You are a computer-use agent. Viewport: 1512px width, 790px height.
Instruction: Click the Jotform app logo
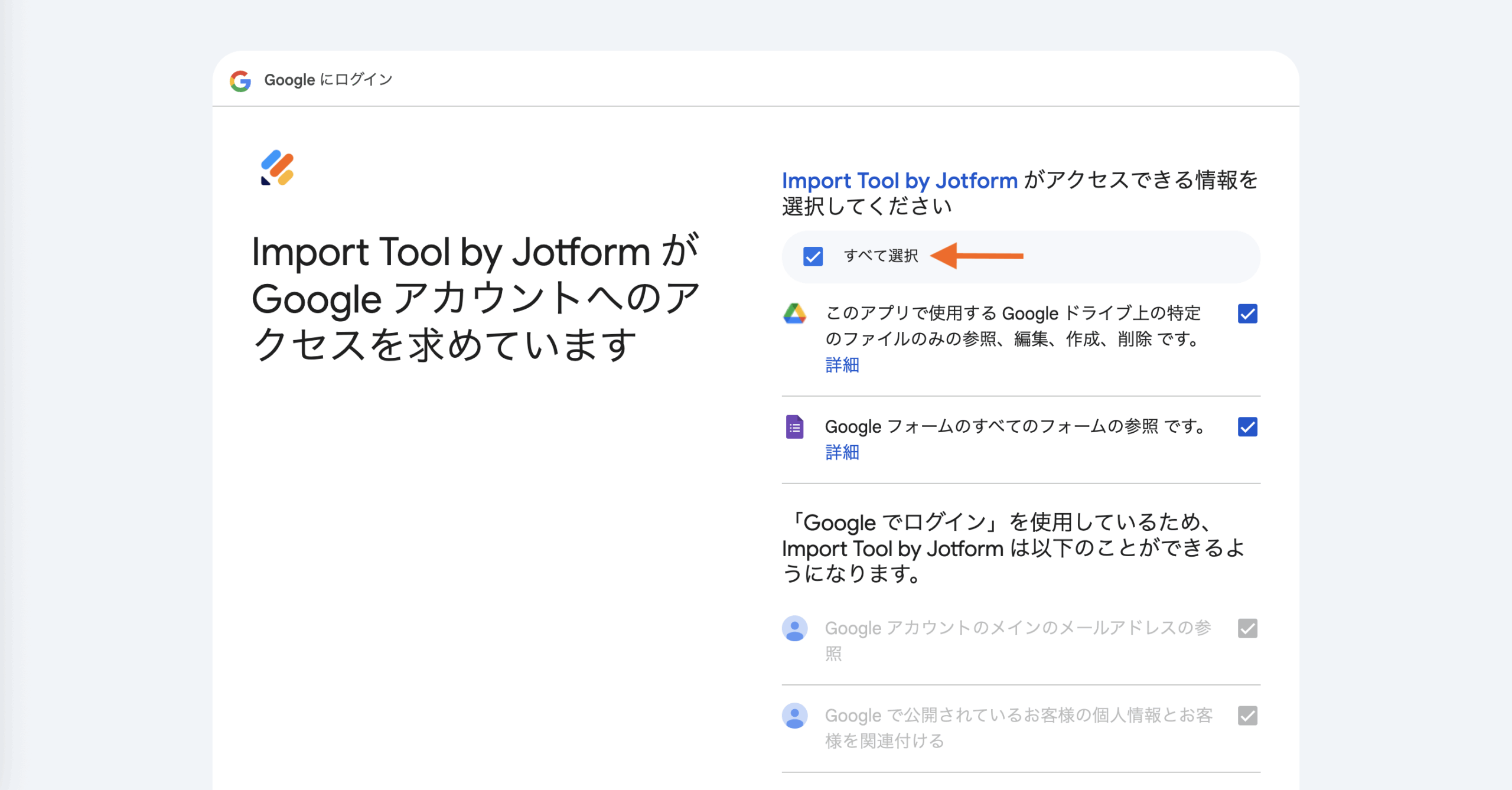(x=277, y=168)
